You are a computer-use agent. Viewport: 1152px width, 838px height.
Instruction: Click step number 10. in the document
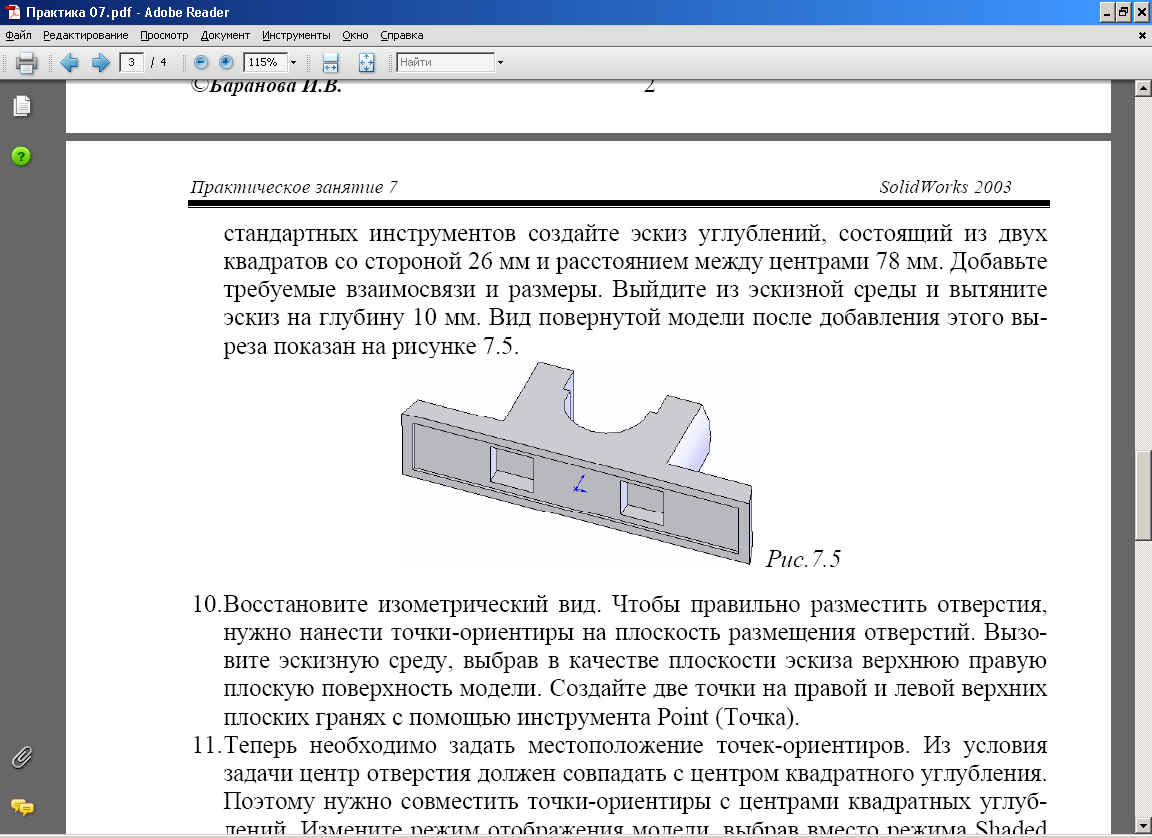pos(206,604)
